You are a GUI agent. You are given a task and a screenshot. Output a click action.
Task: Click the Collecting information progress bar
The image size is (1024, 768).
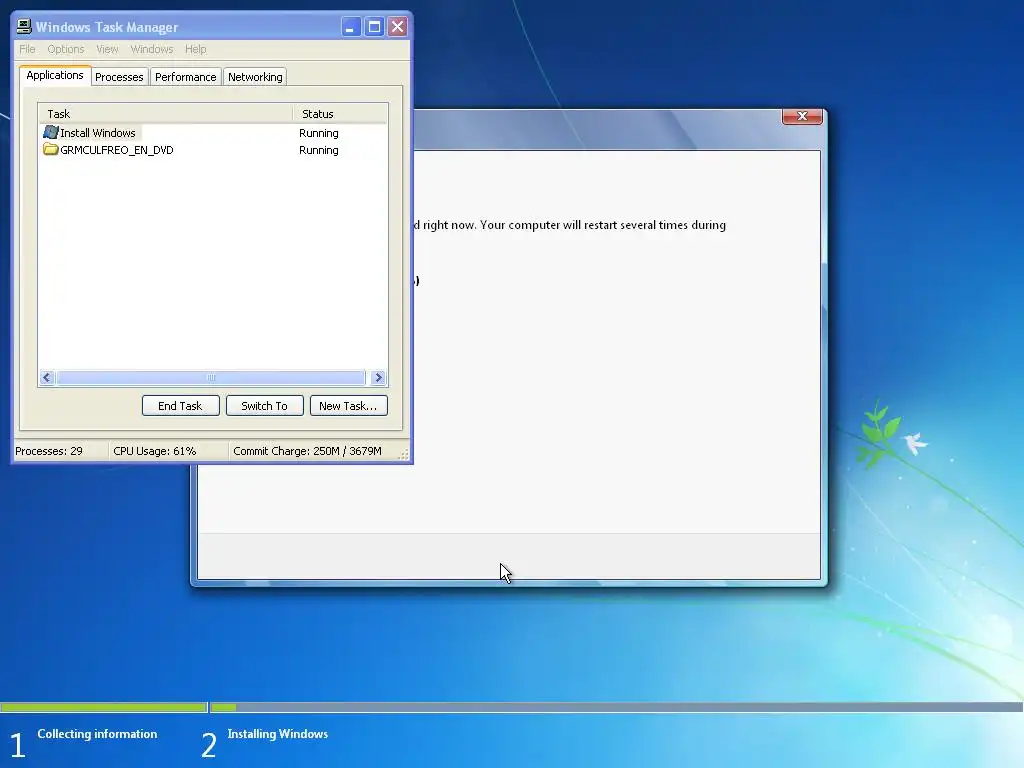pyautogui.click(x=103, y=707)
